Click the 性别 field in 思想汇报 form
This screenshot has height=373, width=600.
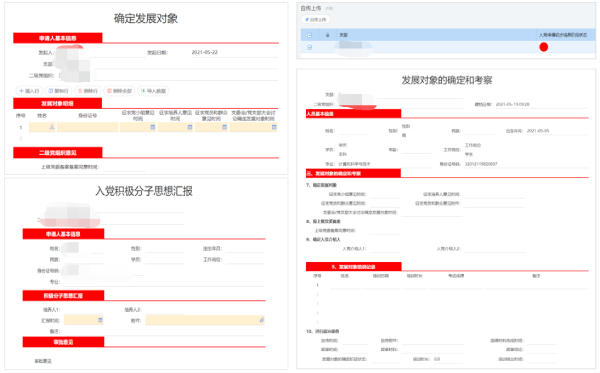coord(165,249)
